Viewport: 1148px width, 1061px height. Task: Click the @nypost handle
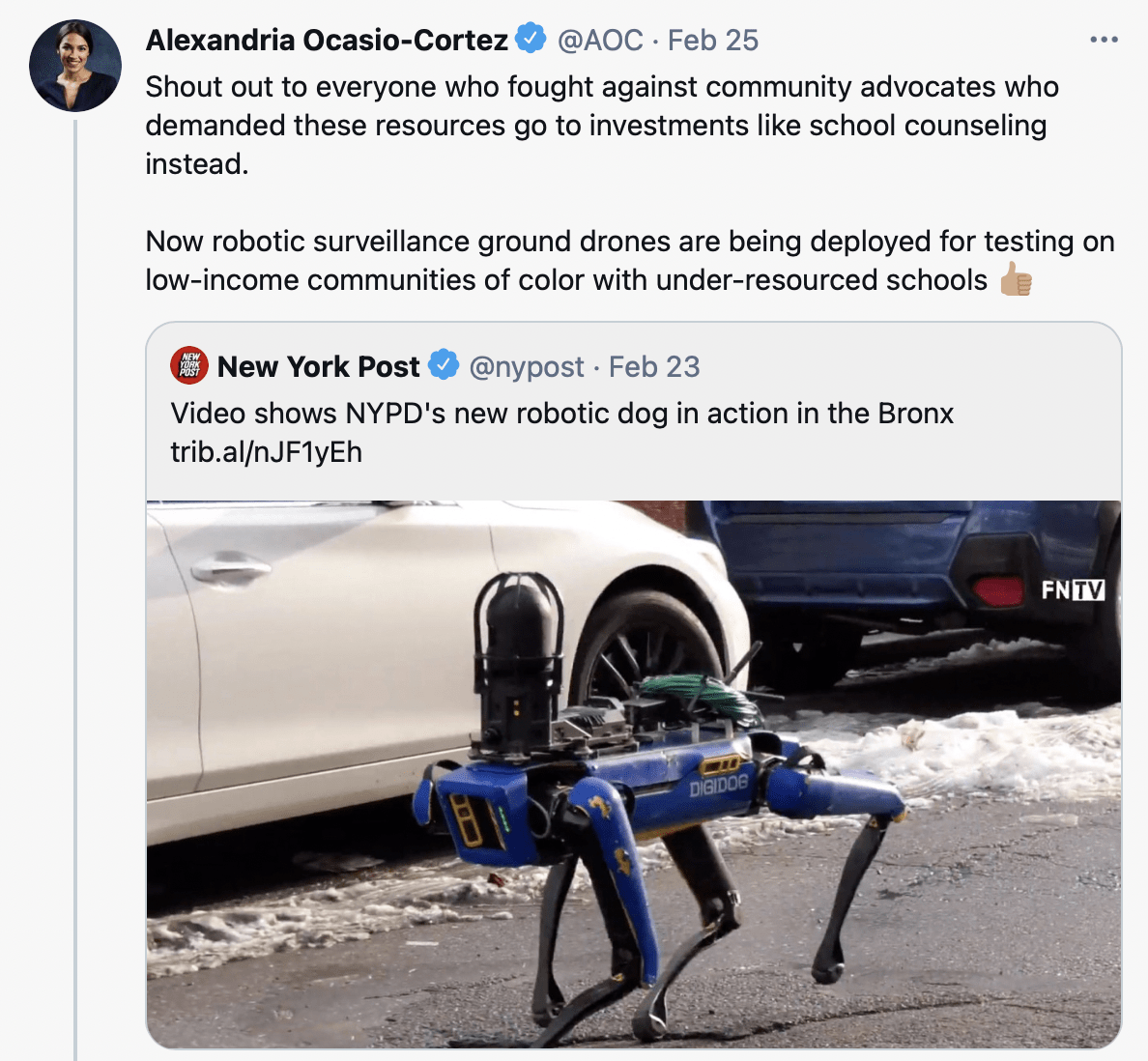point(527,367)
